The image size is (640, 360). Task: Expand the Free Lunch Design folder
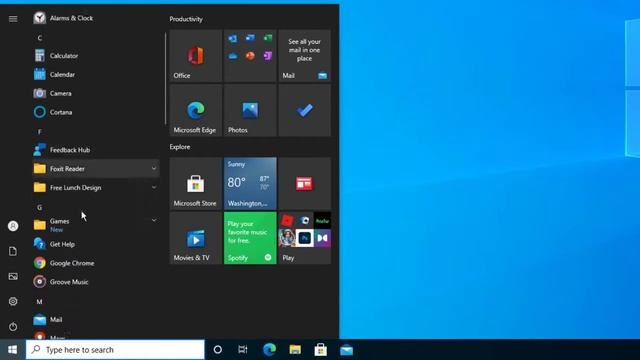tap(96, 187)
